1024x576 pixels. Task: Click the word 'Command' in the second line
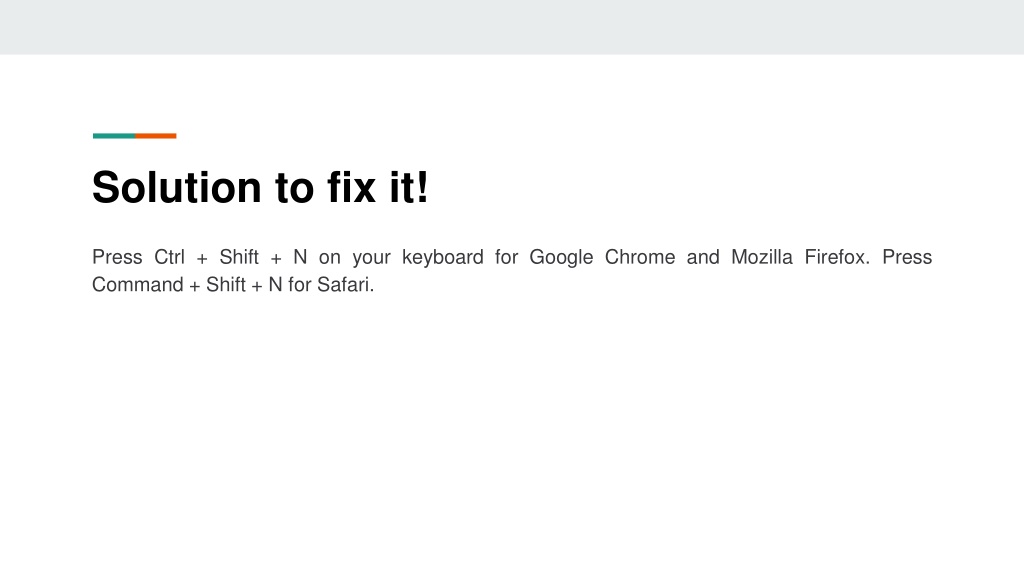138,285
